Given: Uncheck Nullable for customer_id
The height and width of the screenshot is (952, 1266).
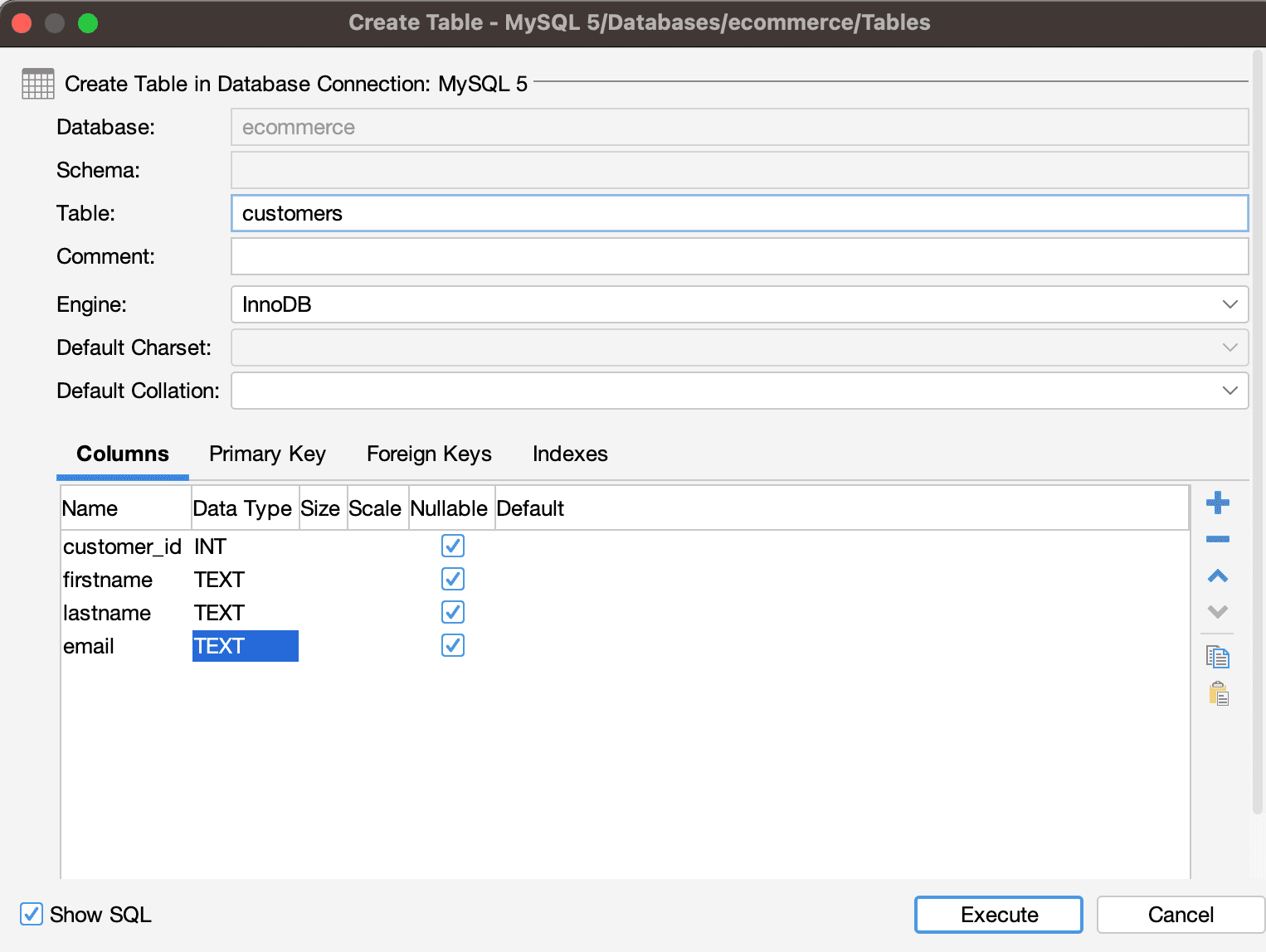Looking at the screenshot, I should point(452,546).
